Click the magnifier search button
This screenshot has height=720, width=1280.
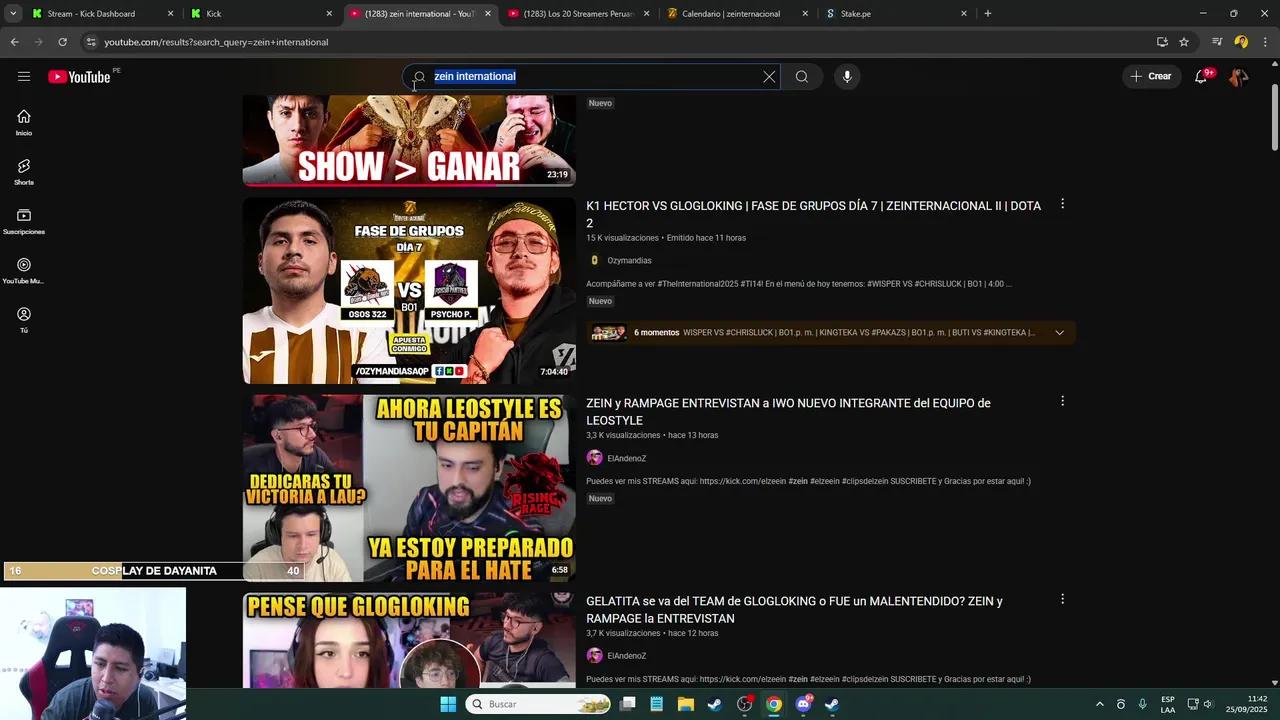coord(802,77)
